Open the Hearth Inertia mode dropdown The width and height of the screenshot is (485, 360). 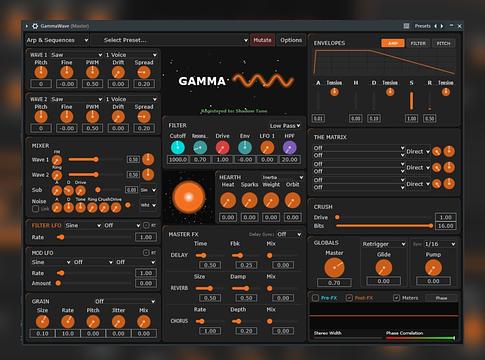(282, 177)
